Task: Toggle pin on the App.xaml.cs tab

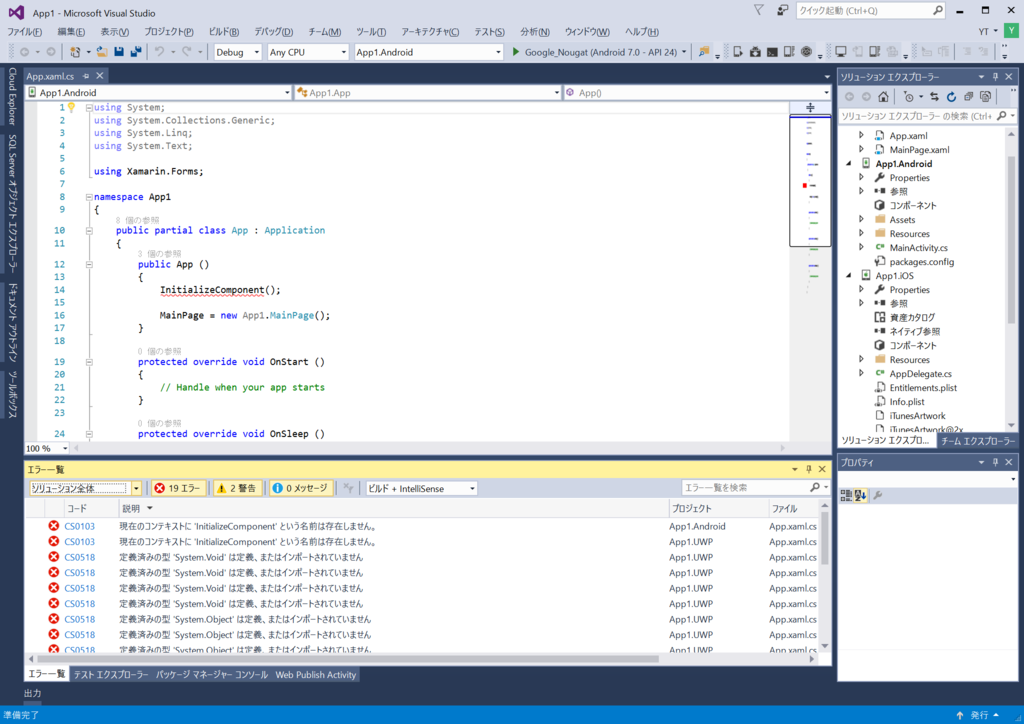Action: [x=86, y=76]
